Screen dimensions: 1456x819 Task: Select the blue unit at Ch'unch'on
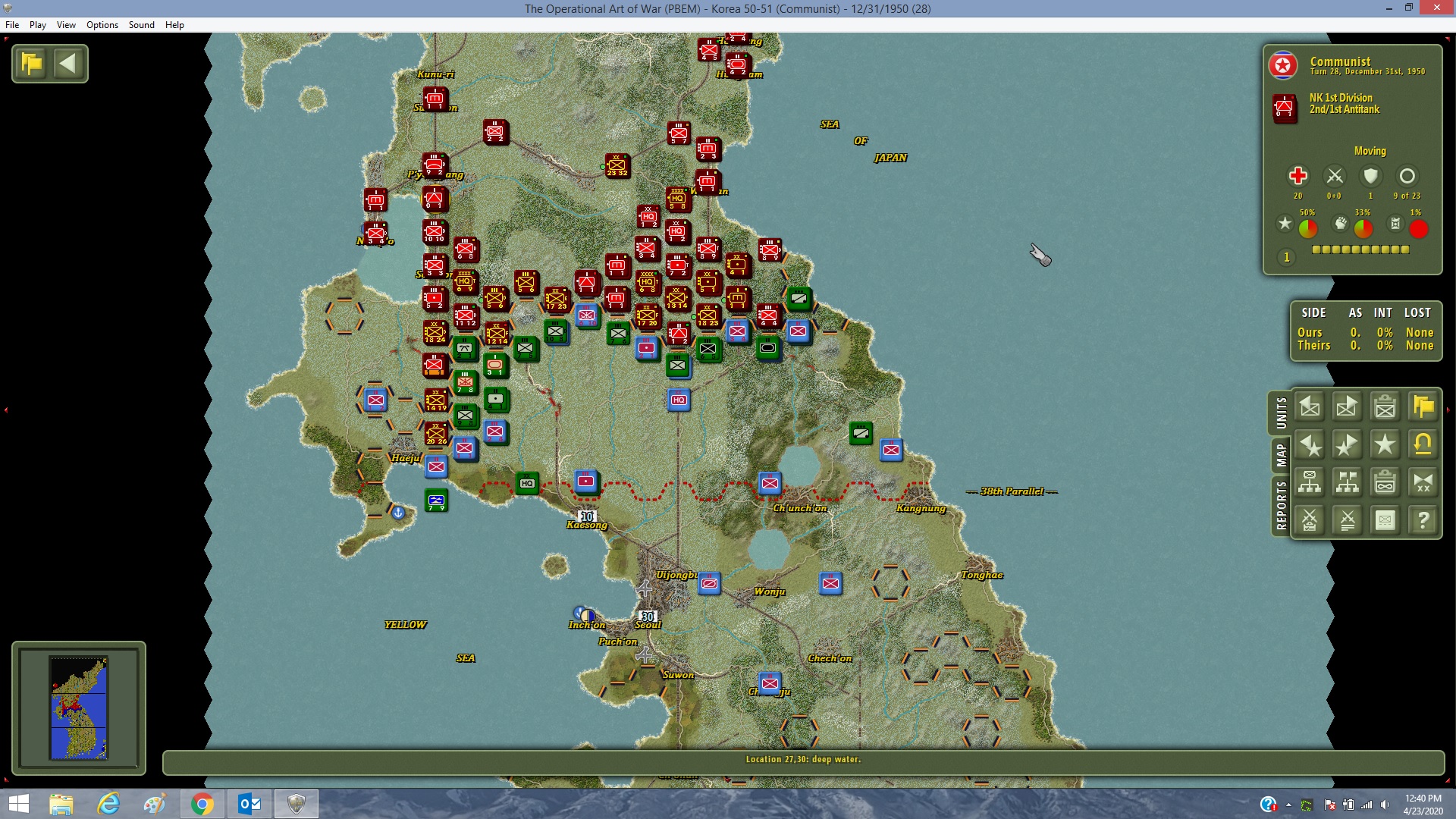[770, 483]
